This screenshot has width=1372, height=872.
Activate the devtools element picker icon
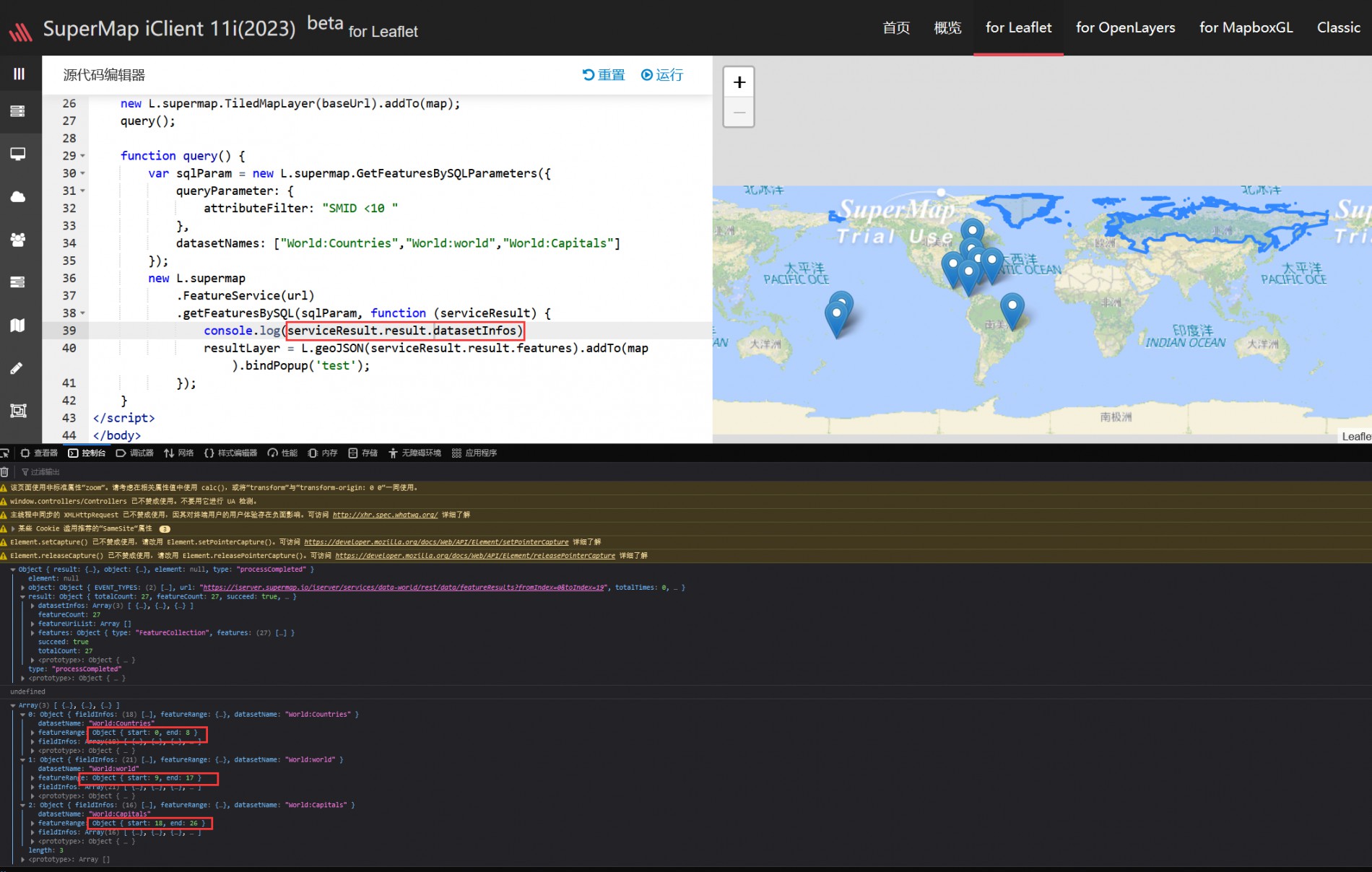[x=4, y=453]
